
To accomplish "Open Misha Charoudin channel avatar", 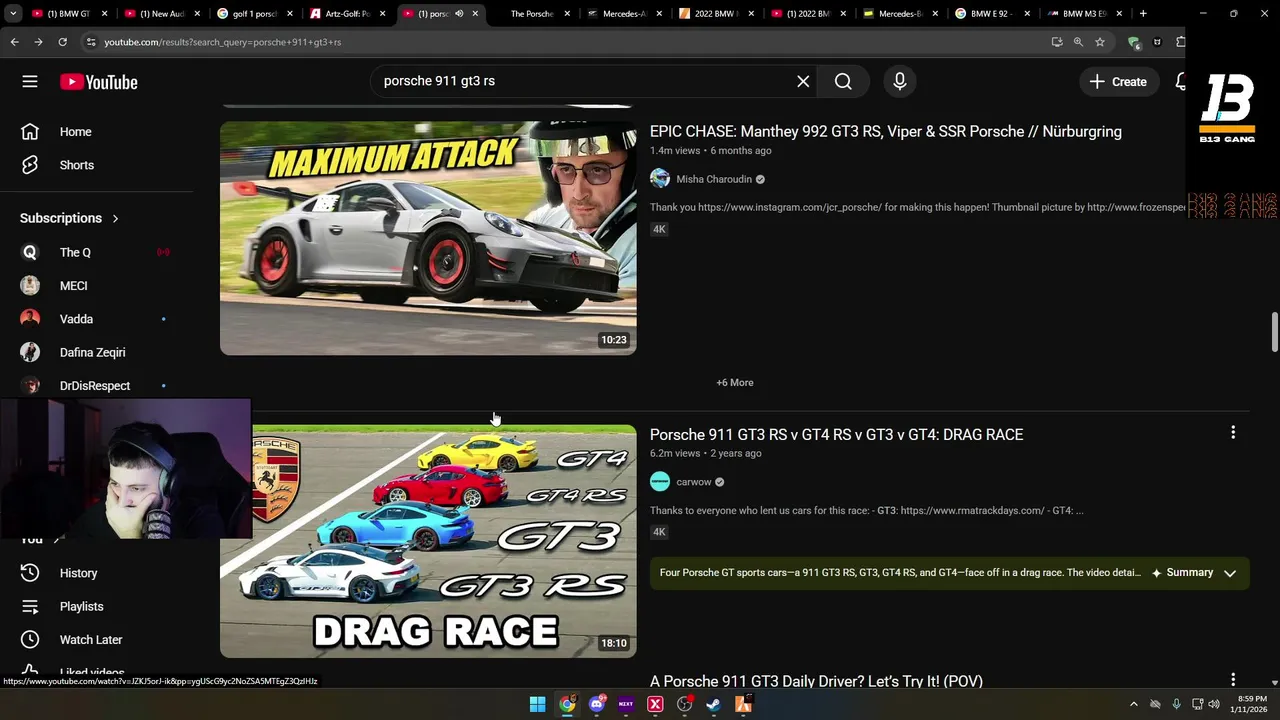I will [x=660, y=179].
